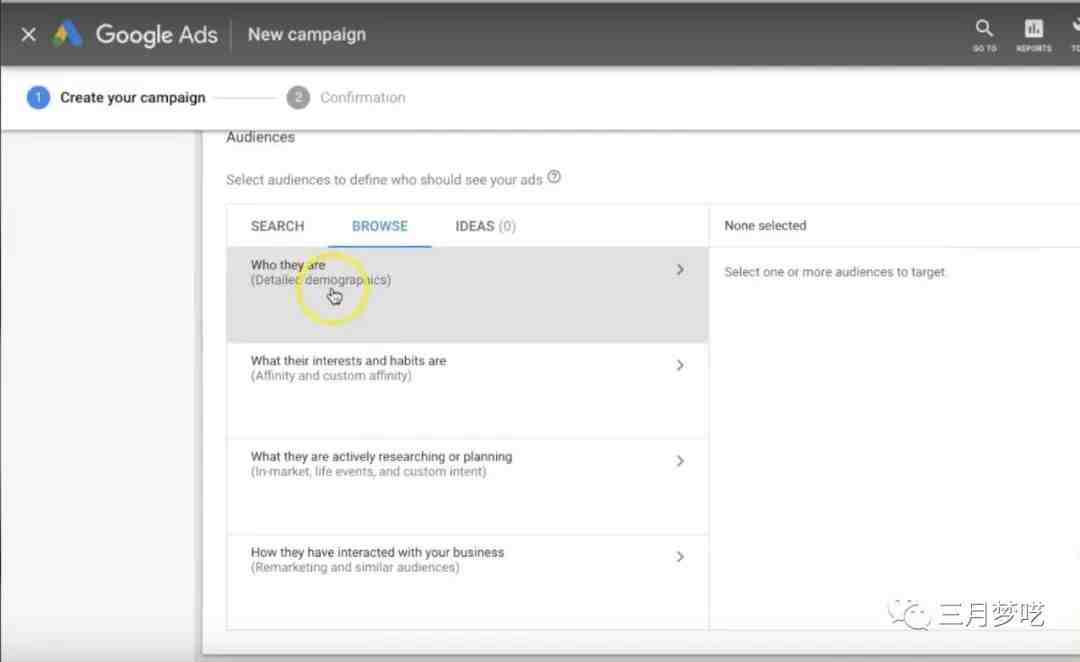Expand the actively researching or planning chevron
This screenshot has height=662, width=1080.
coord(680,461)
